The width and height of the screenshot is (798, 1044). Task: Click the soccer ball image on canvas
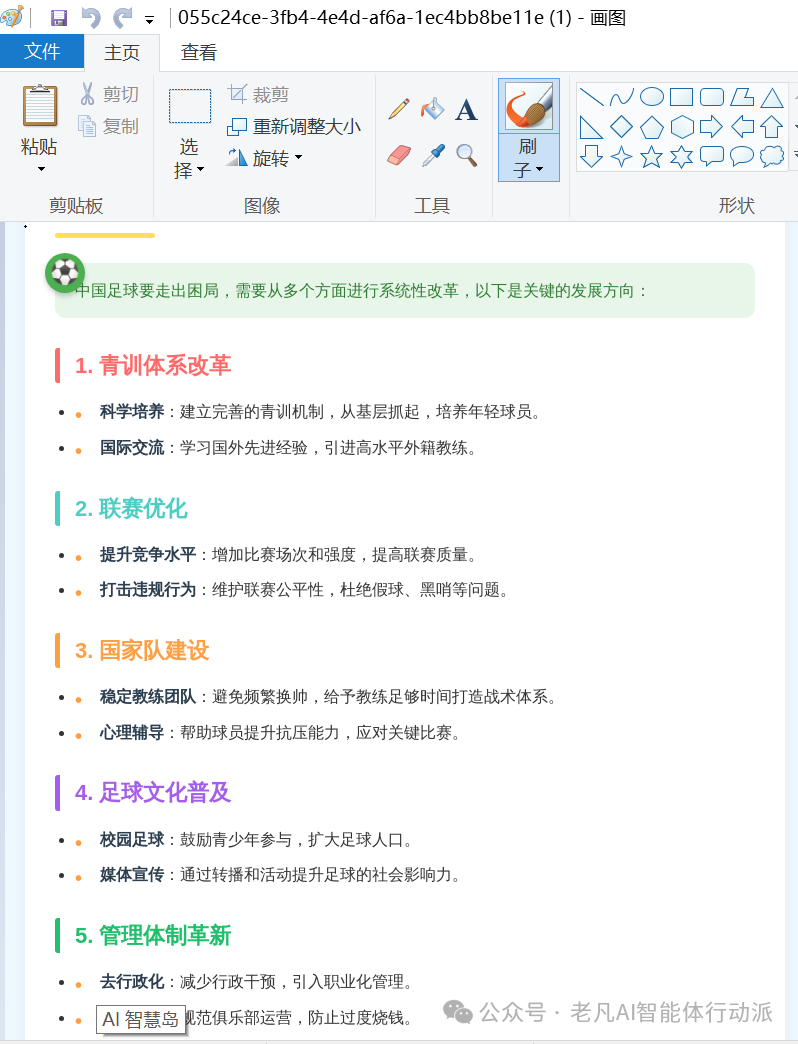coord(65,272)
